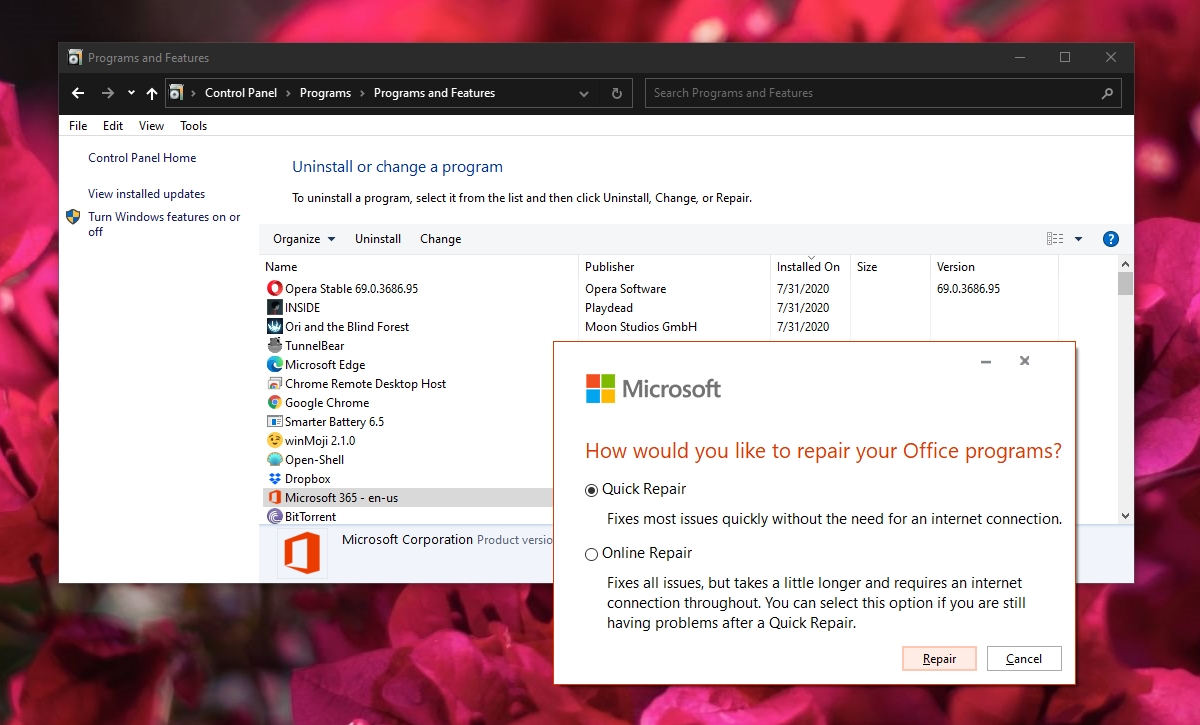Click the forward arrow navigation button
Image resolution: width=1200 pixels, height=725 pixels.
point(107,93)
